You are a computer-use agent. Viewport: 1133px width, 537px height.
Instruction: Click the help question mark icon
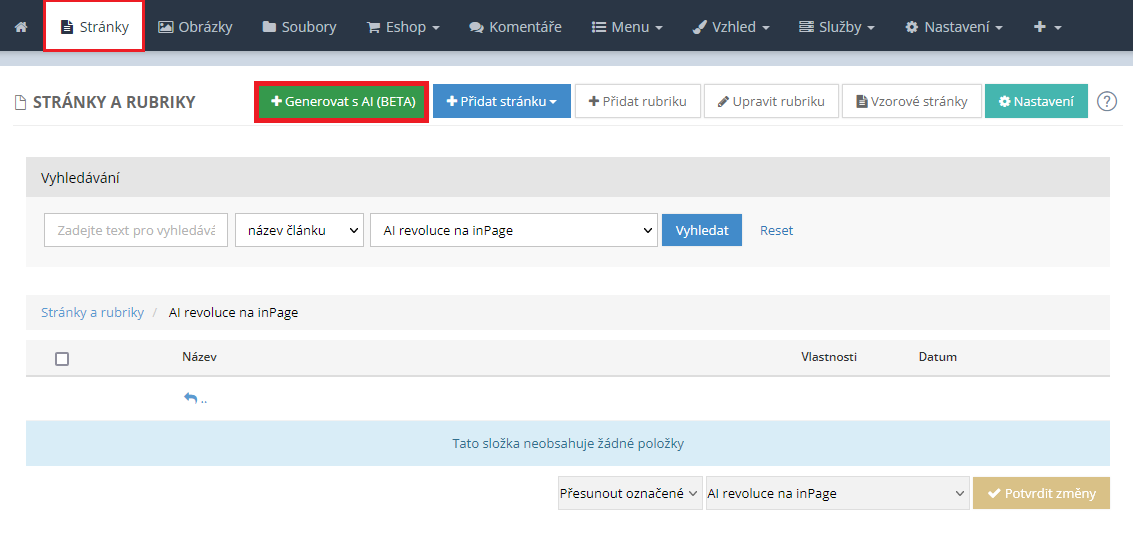[1106, 101]
